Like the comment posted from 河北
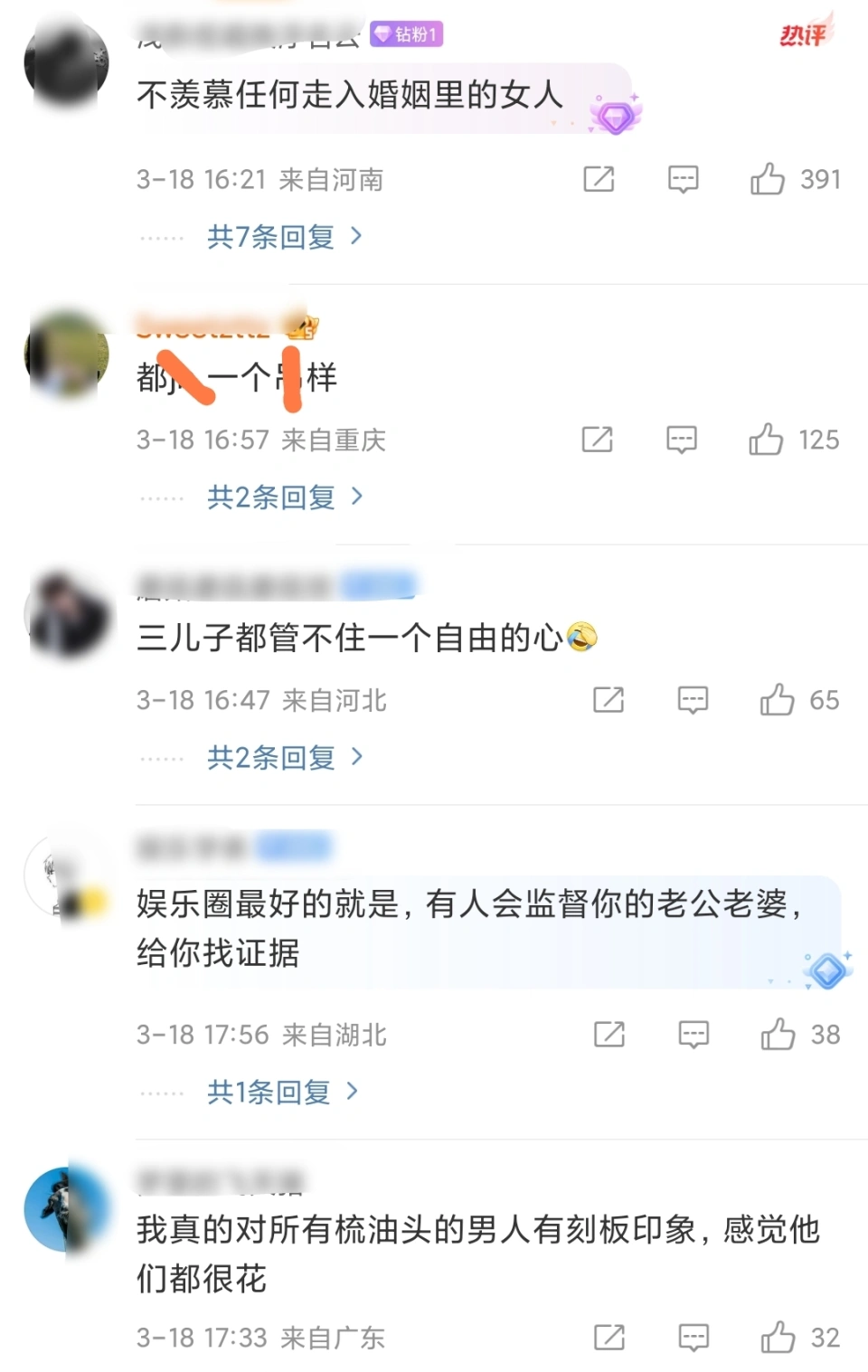This screenshot has width=868, height=1372. click(x=777, y=700)
